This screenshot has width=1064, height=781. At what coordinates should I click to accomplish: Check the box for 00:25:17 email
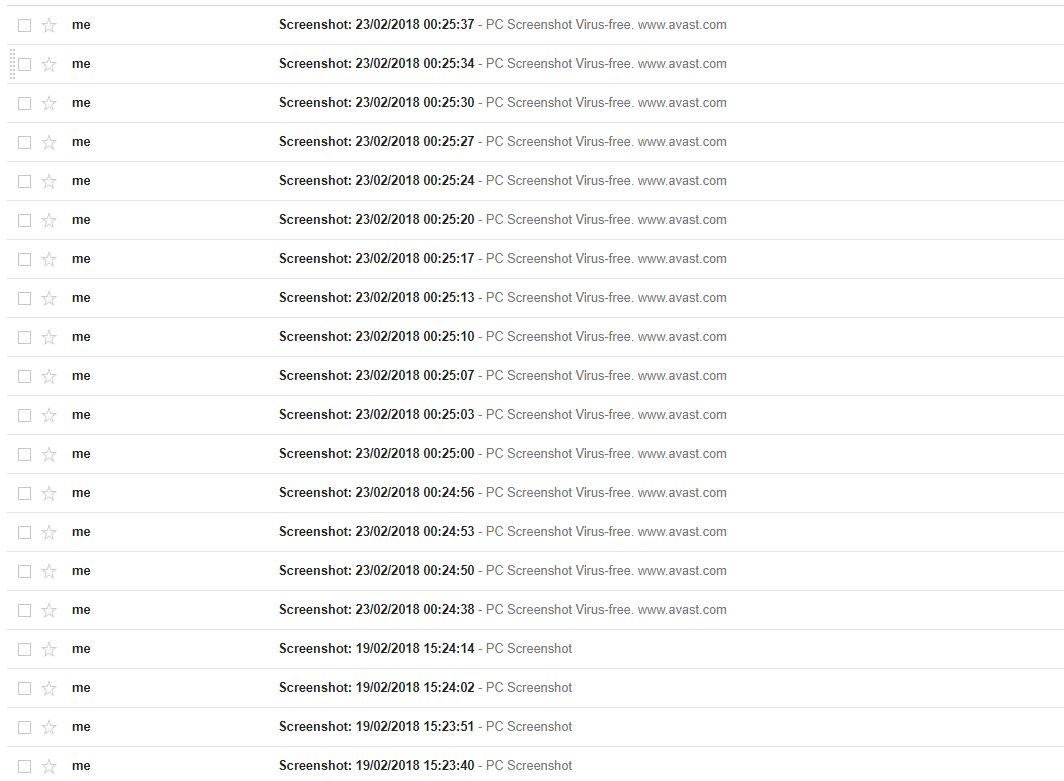(24, 259)
